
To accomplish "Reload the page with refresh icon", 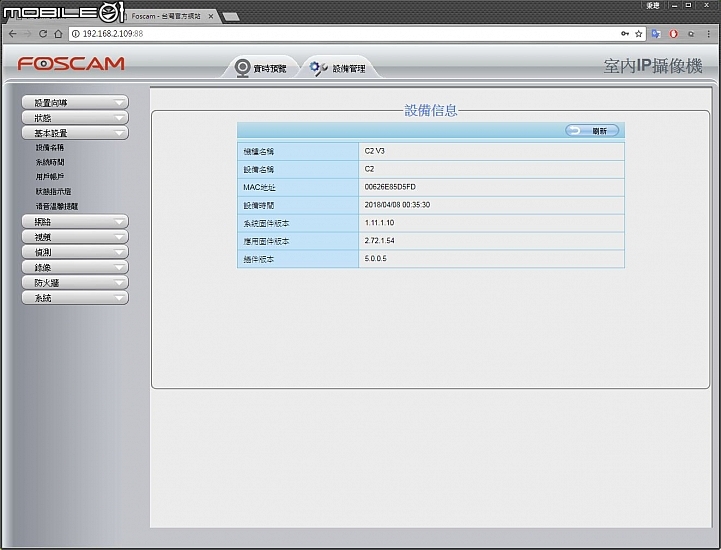I will click(x=43, y=34).
